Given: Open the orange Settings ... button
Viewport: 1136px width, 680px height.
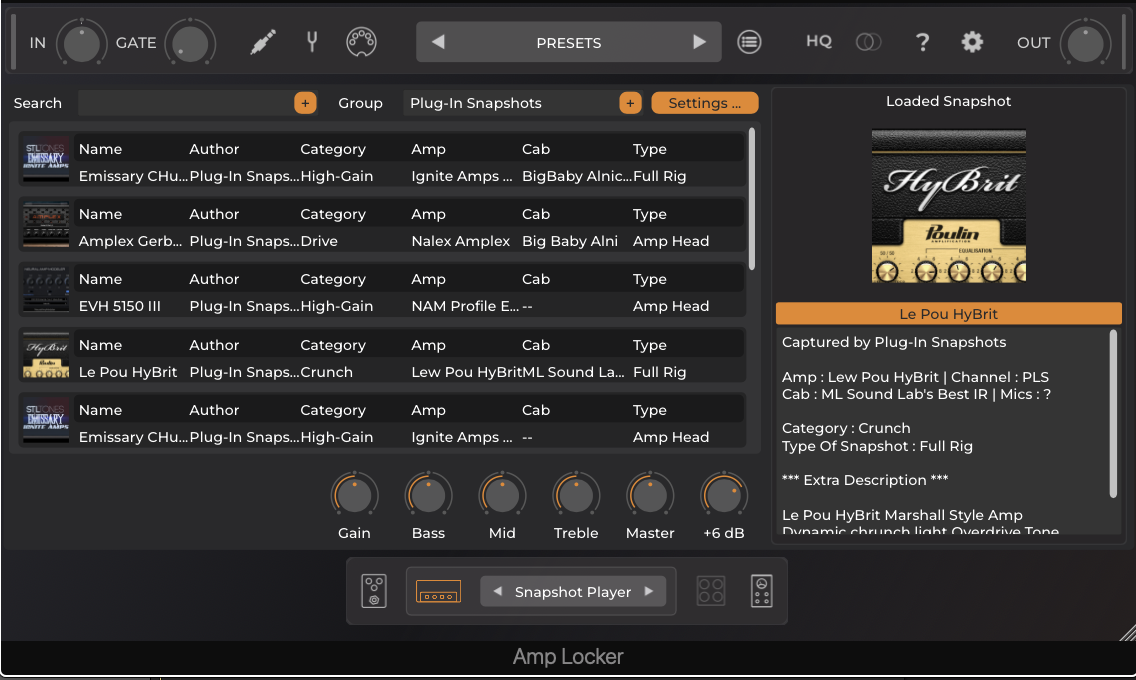Looking at the screenshot, I should click(705, 103).
